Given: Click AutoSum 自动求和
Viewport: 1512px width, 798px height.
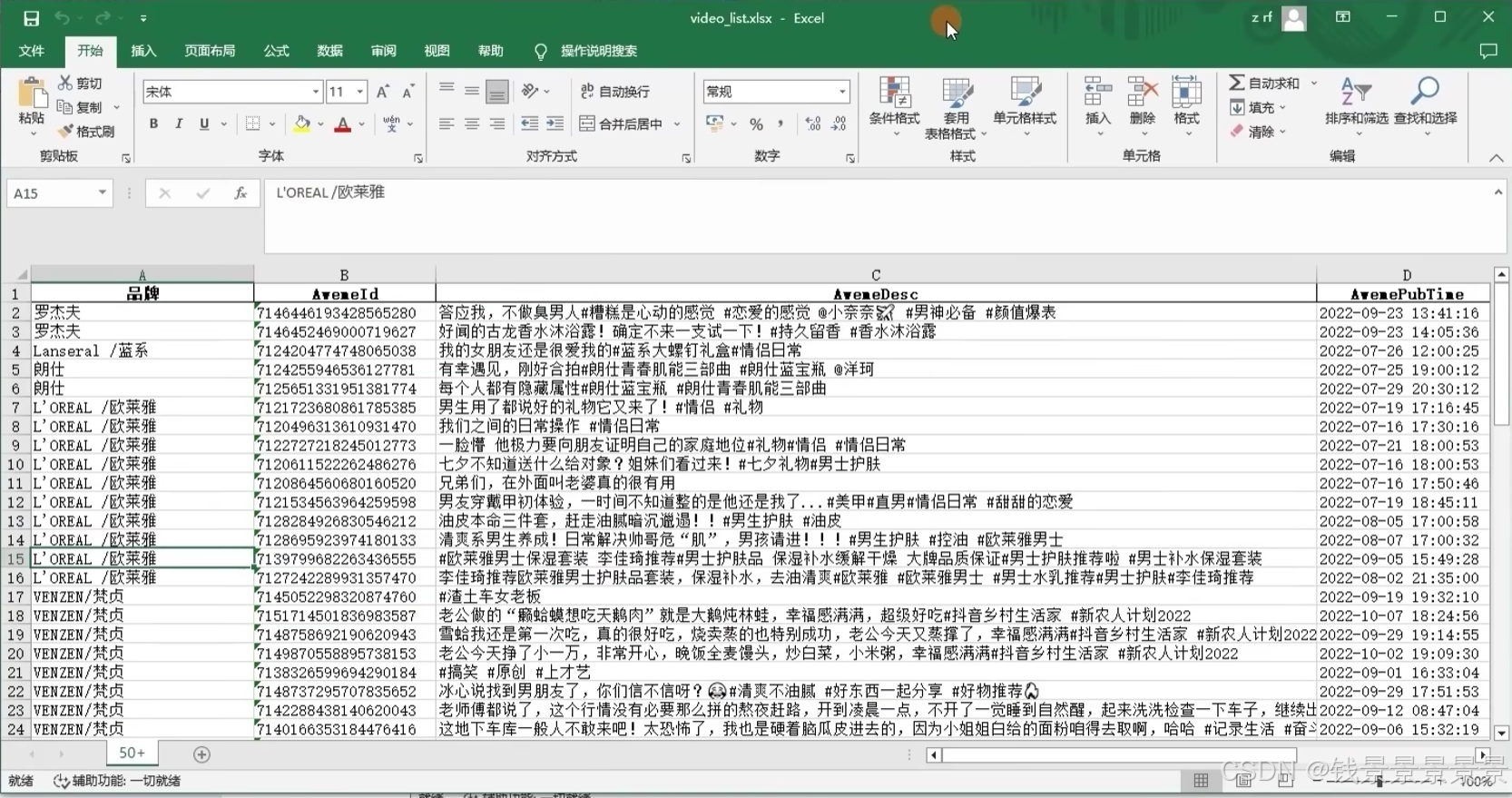Looking at the screenshot, I should coord(1265,83).
